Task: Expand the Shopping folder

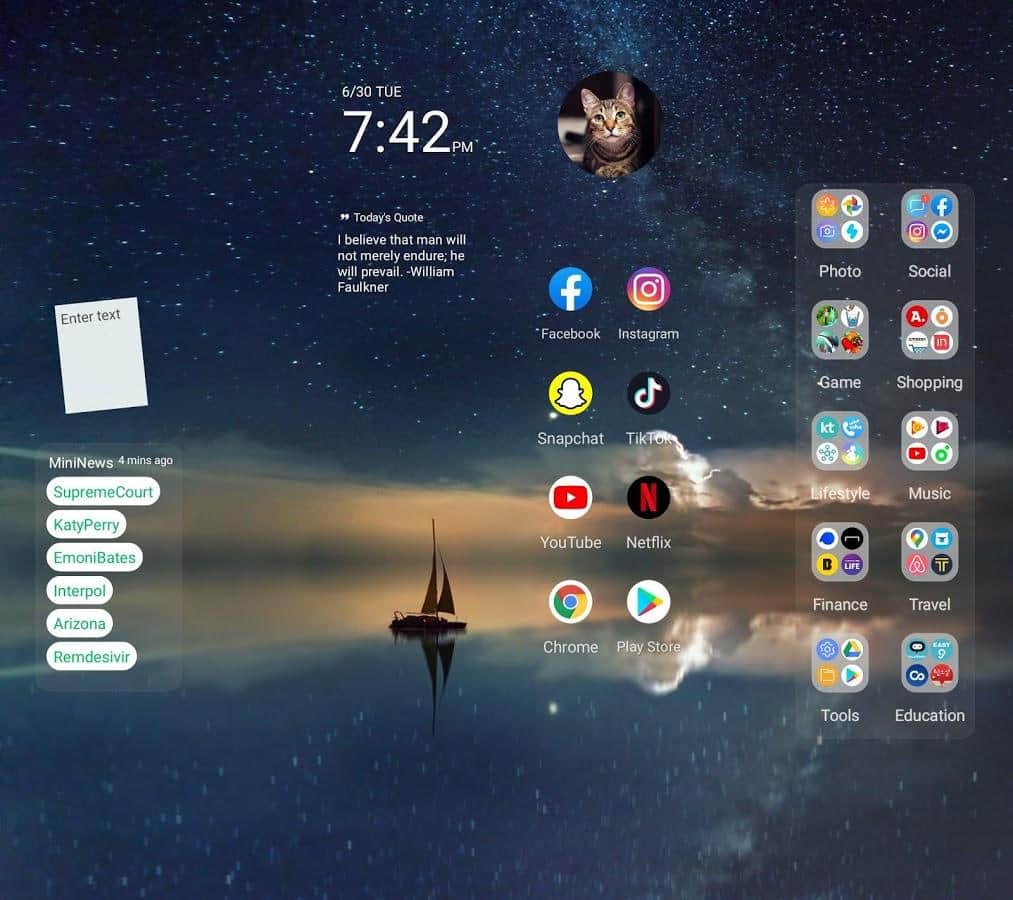Action: coord(929,331)
